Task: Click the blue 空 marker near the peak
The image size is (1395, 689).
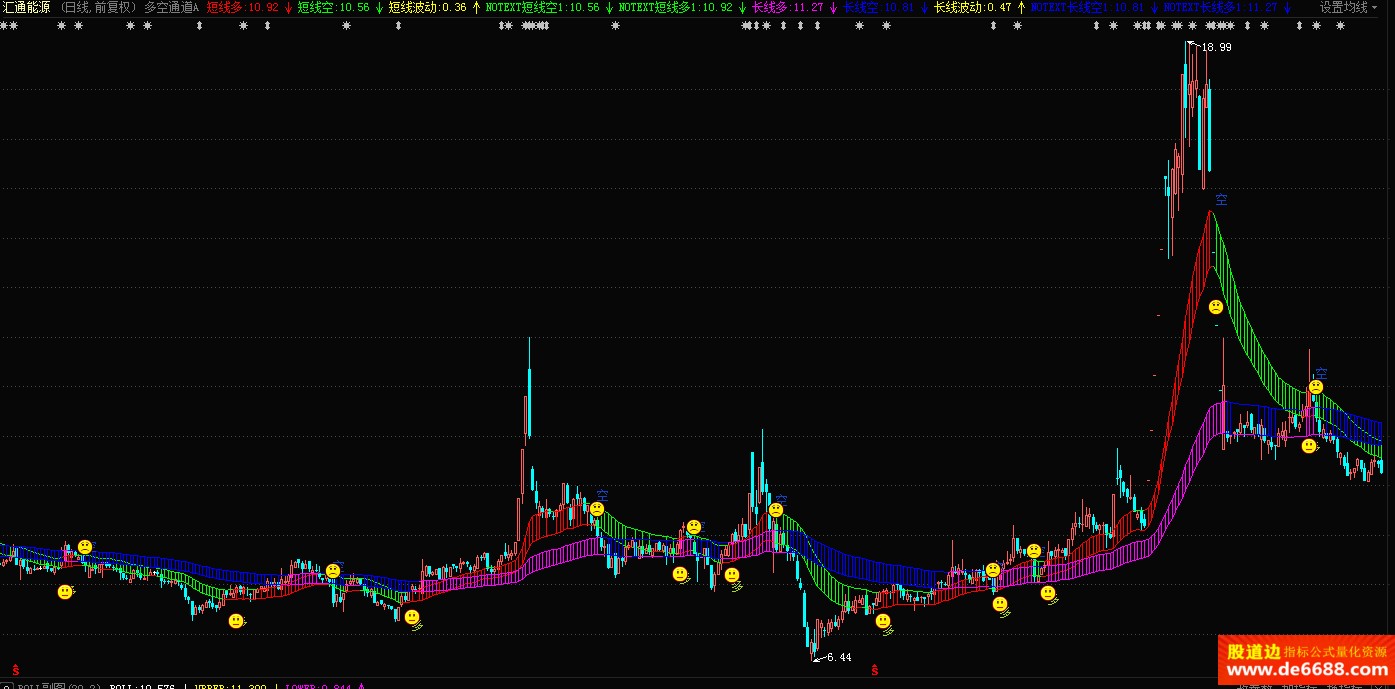Action: click(x=1220, y=199)
